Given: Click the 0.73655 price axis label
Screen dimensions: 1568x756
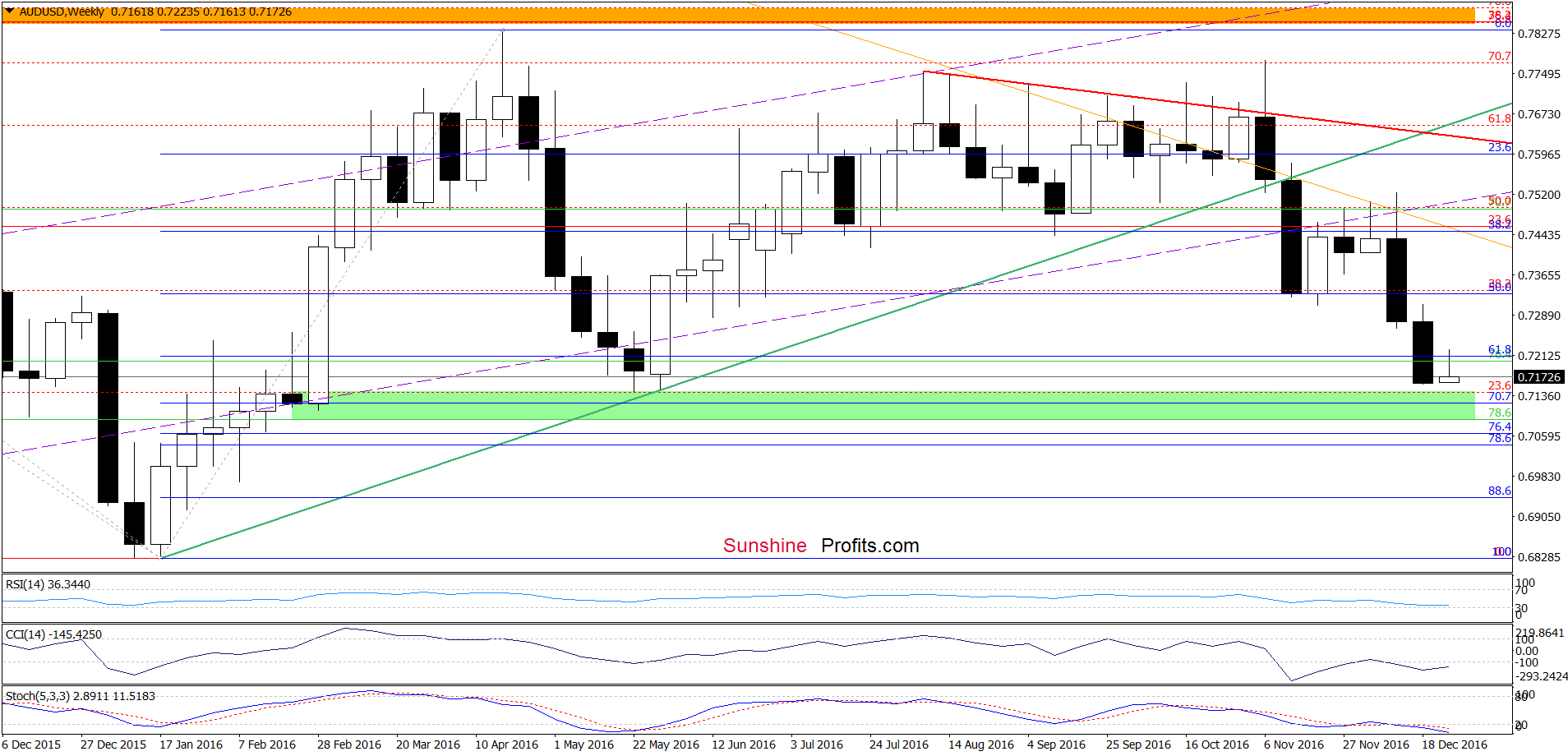Looking at the screenshot, I should click(1538, 275).
